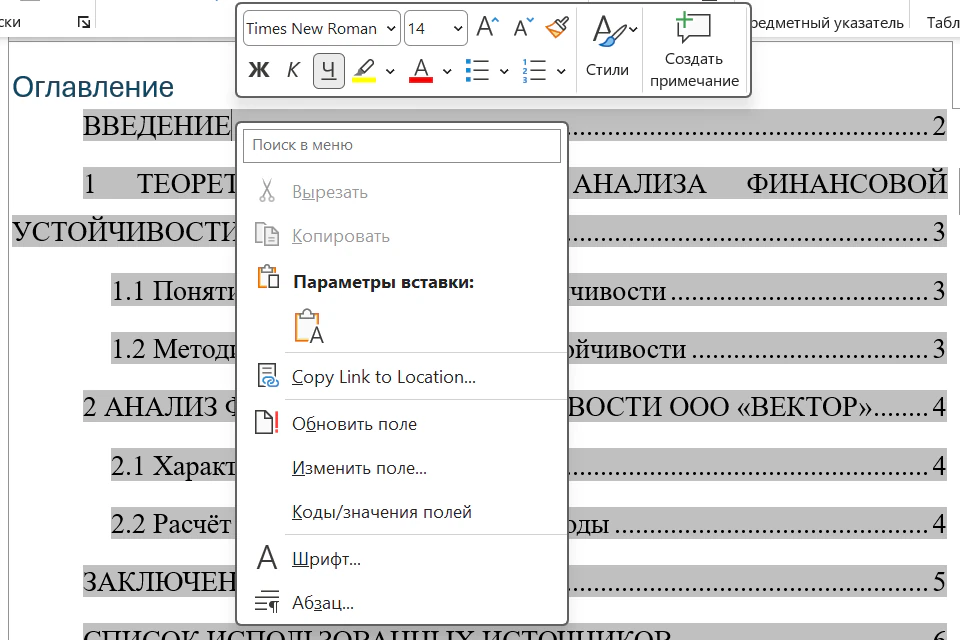Image resolution: width=960 pixels, height=640 pixels.
Task: Select the Format Painter brush
Action: click(557, 28)
